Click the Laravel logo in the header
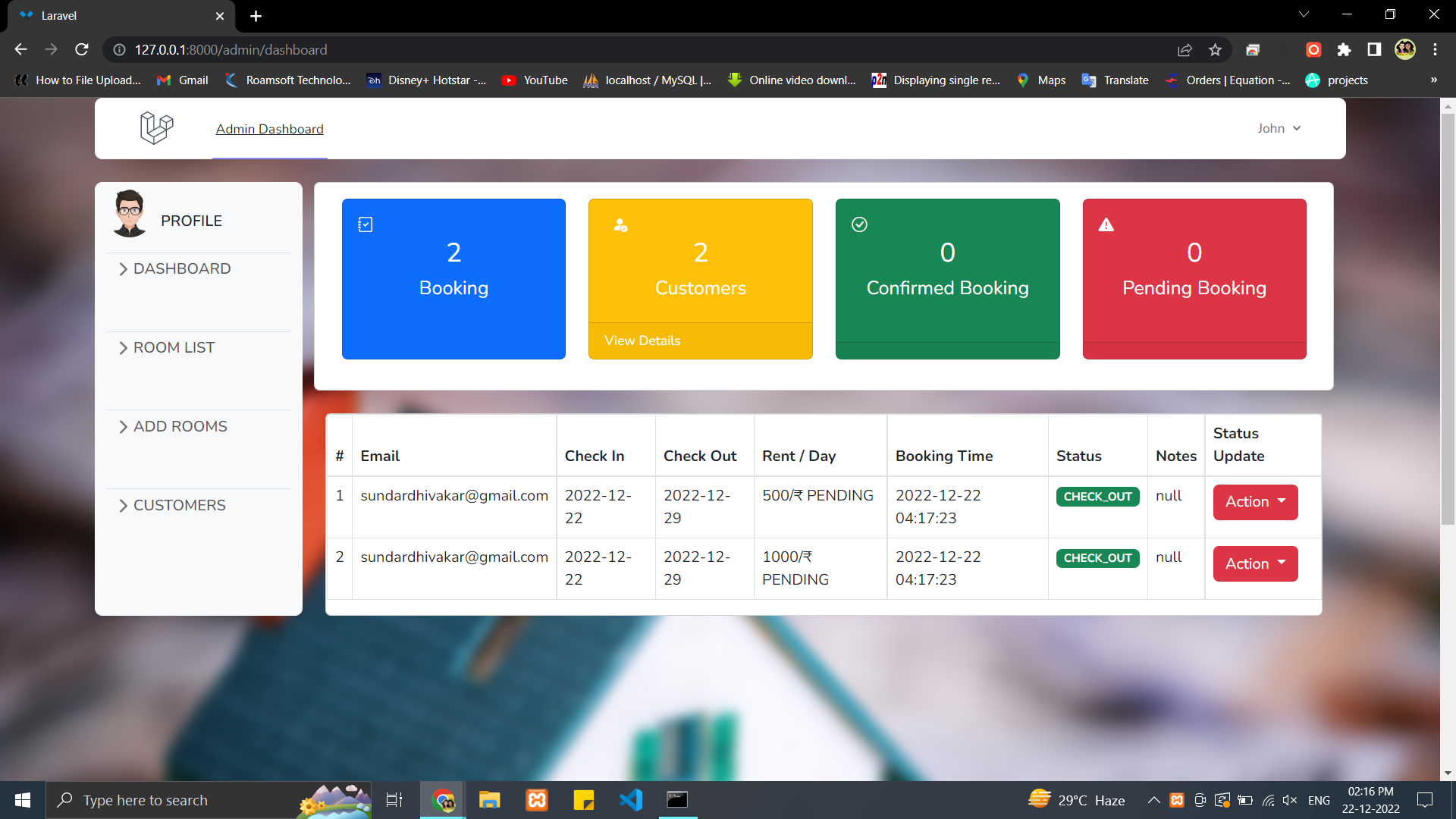 (156, 127)
